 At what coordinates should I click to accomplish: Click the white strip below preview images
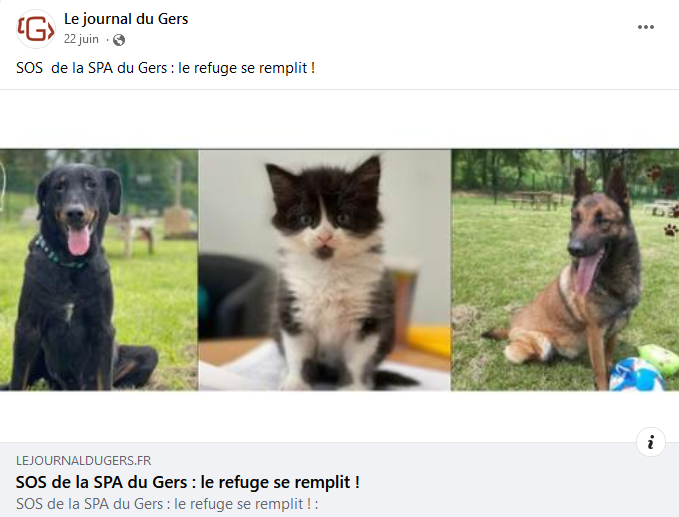[x=340, y=416]
